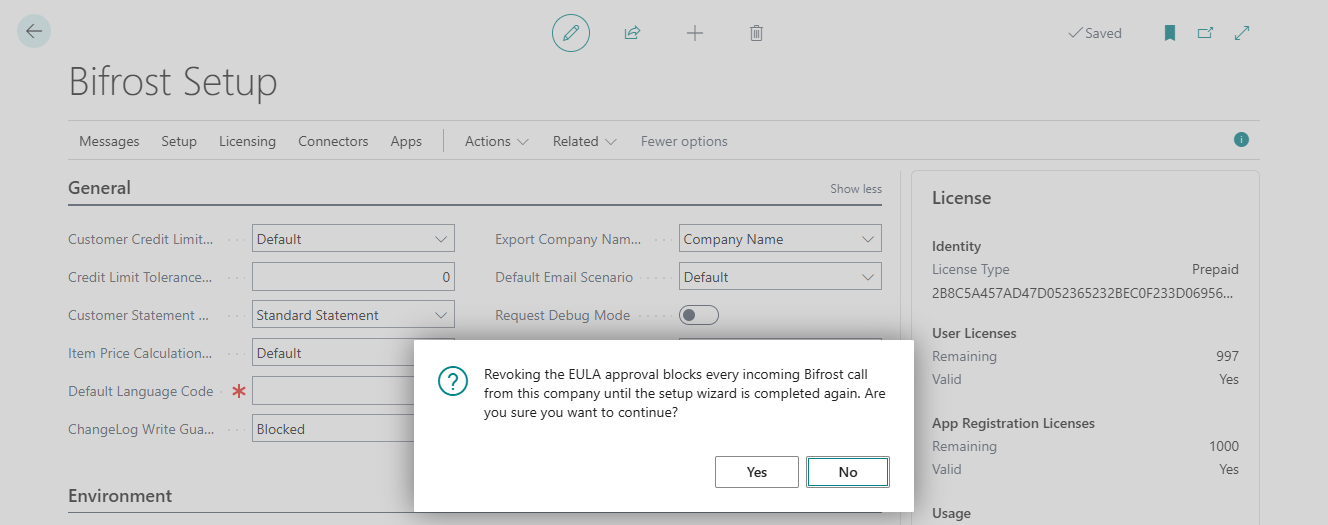This screenshot has width=1328, height=525.
Task: Click the green info circle icon
Action: point(1241,140)
